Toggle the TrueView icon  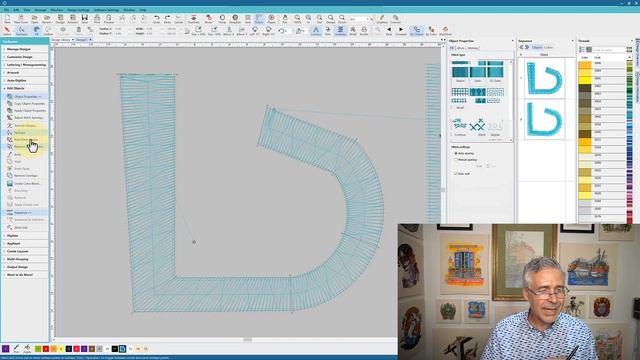coord(193,18)
